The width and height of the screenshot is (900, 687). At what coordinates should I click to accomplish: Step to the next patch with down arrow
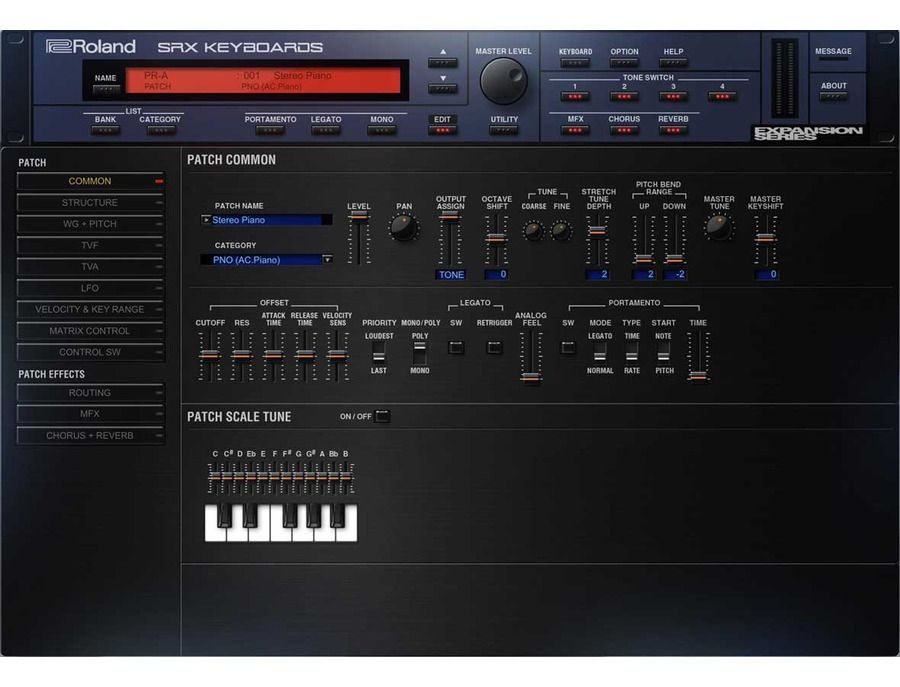click(443, 88)
